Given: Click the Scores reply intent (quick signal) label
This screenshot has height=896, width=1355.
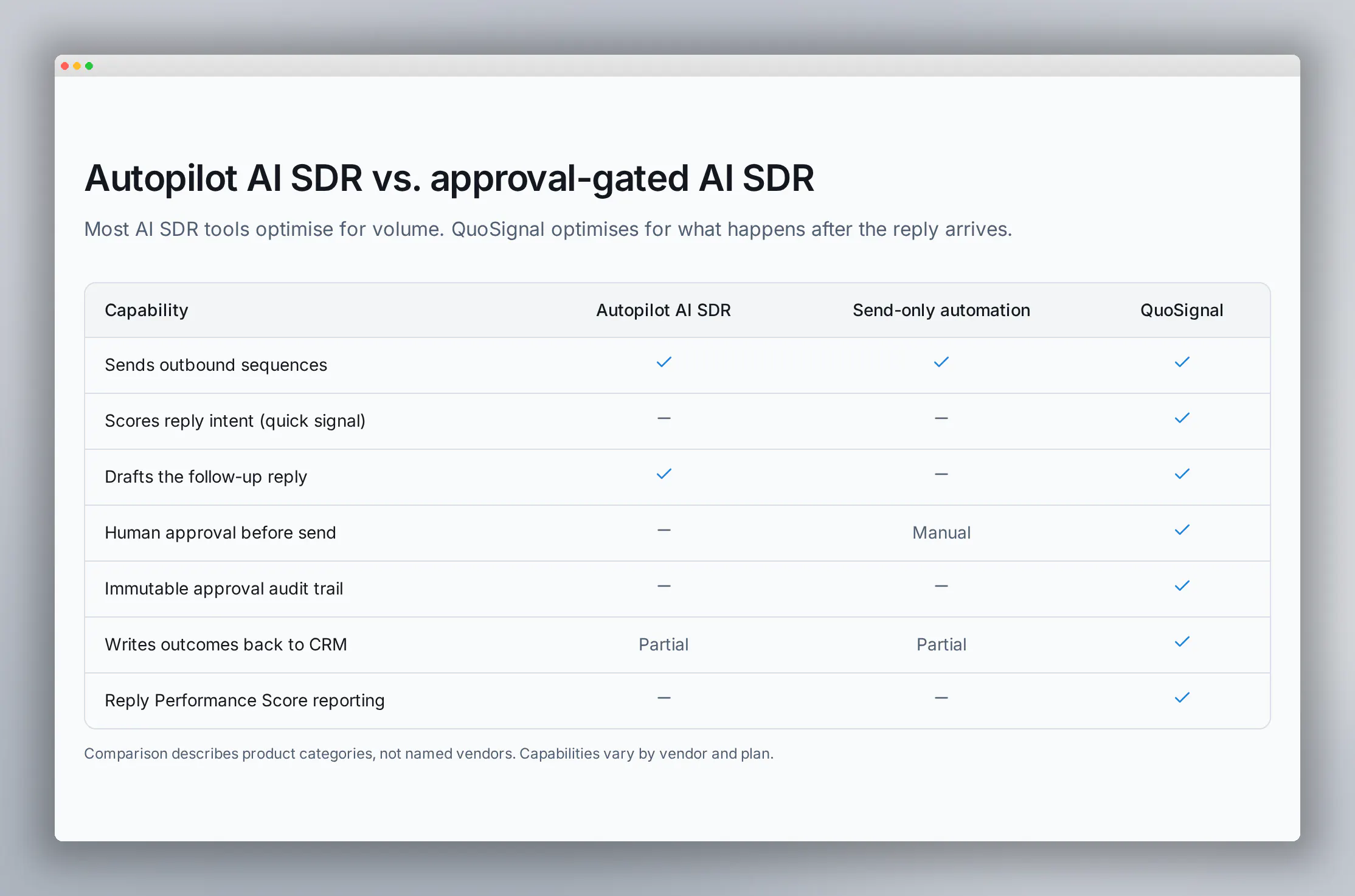Looking at the screenshot, I should tap(235, 421).
